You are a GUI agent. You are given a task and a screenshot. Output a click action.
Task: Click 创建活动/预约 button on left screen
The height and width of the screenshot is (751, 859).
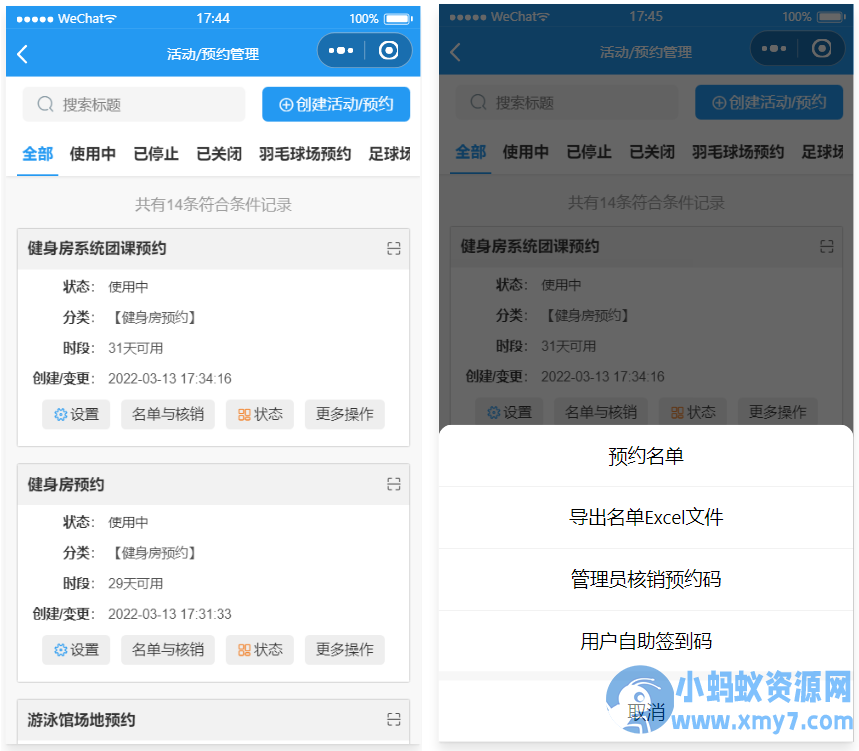(x=336, y=104)
